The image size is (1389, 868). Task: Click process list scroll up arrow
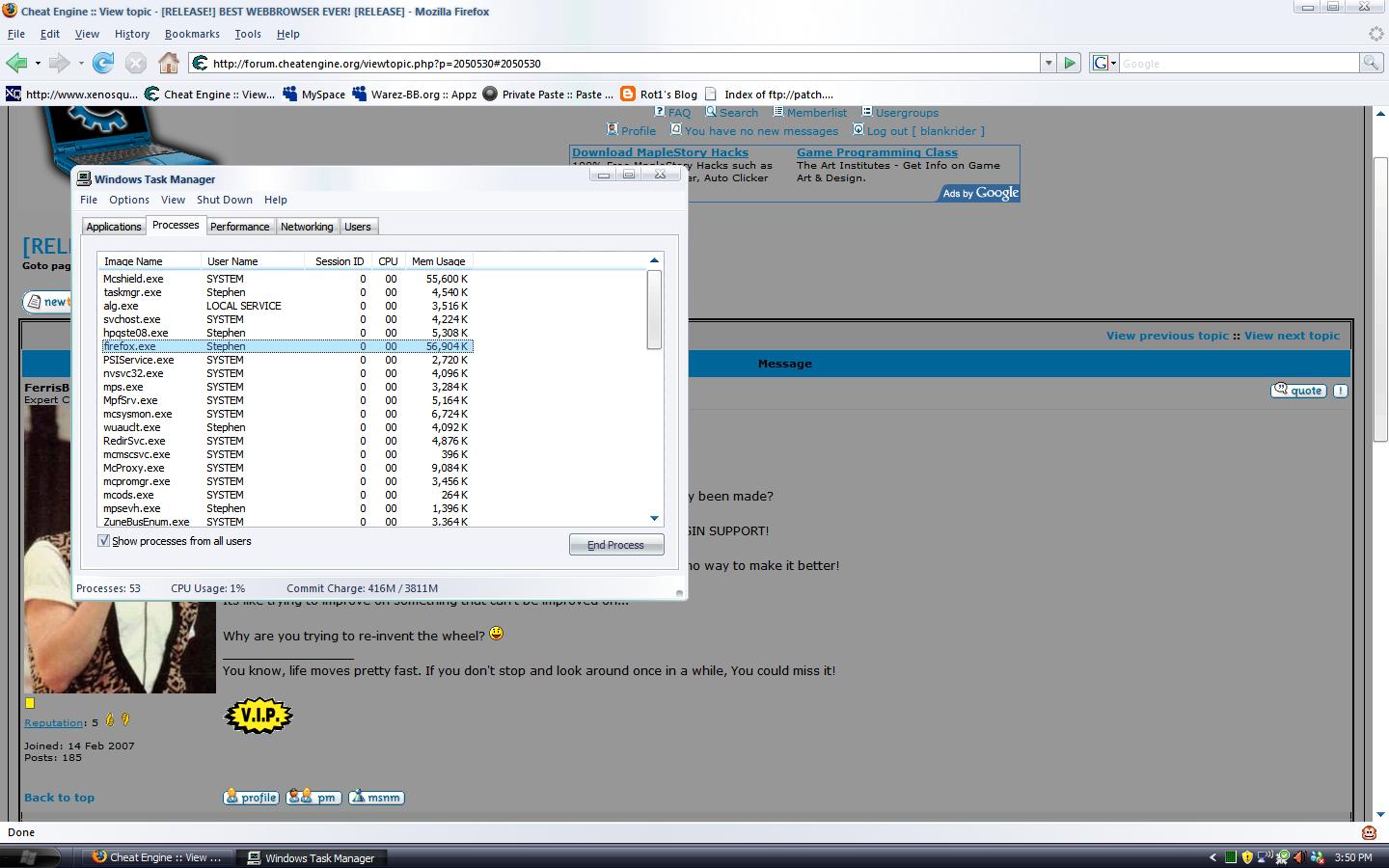654,260
